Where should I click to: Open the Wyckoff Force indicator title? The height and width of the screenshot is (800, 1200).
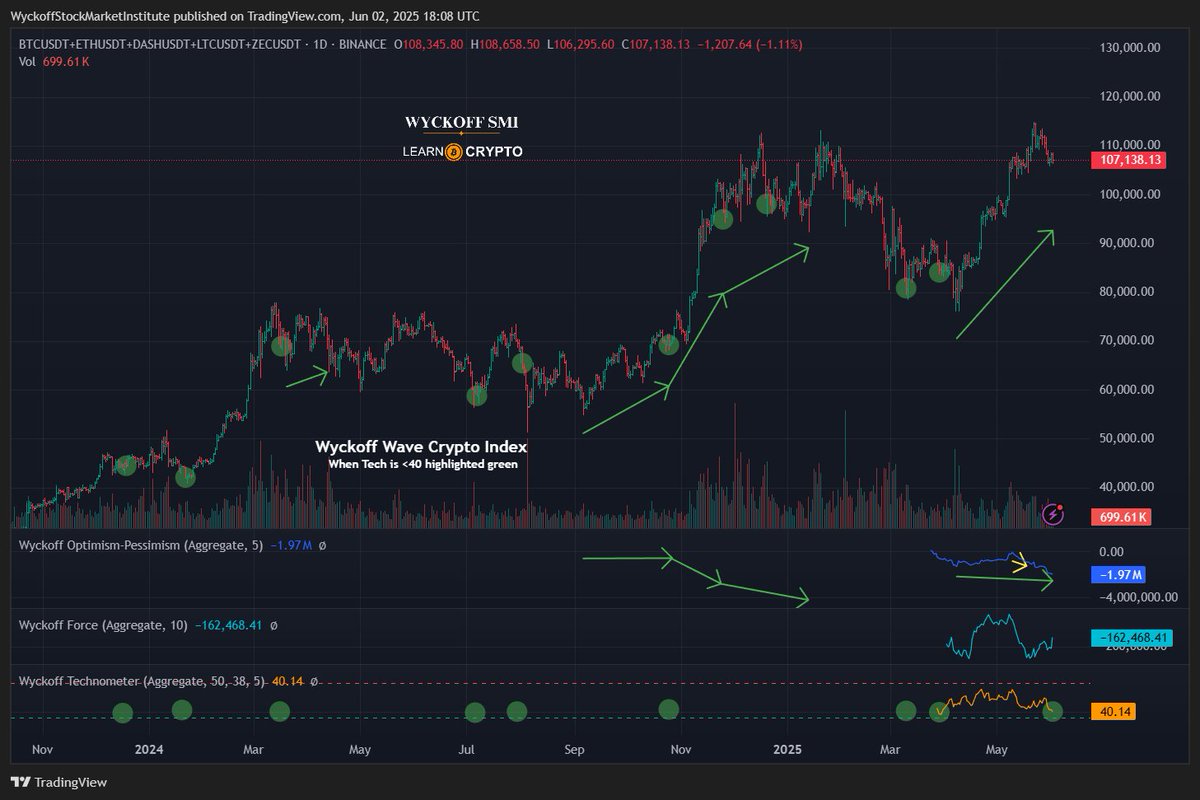click(x=103, y=625)
